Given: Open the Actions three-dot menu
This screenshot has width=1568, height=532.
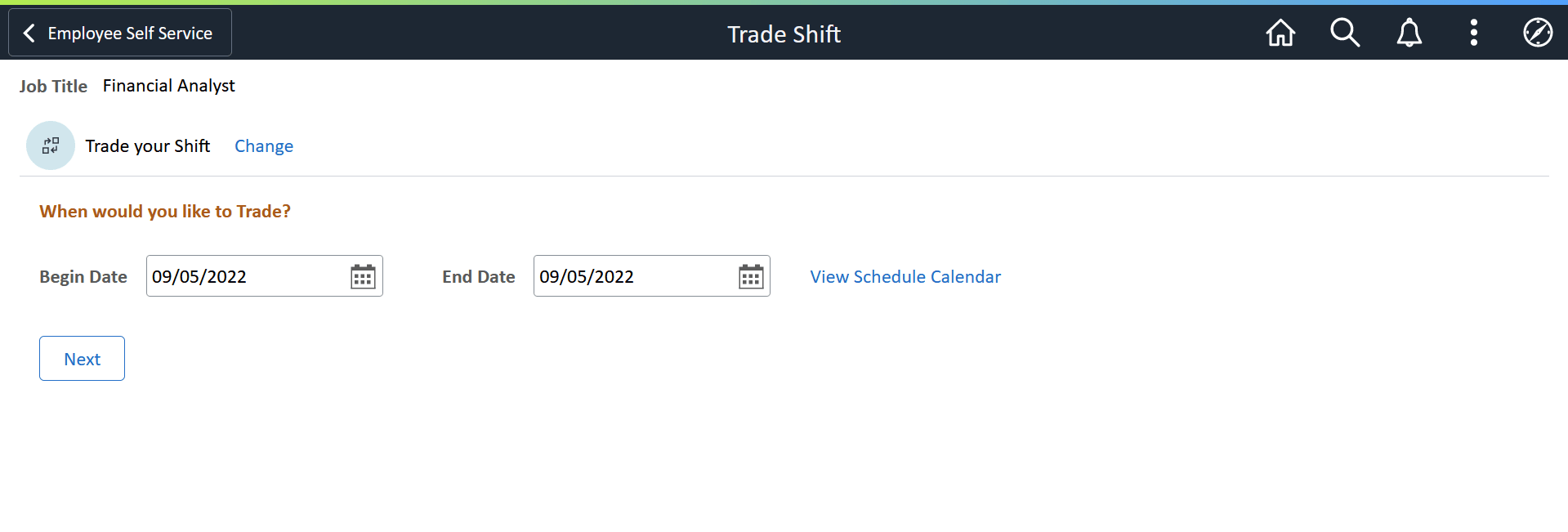Looking at the screenshot, I should tap(1473, 33).
